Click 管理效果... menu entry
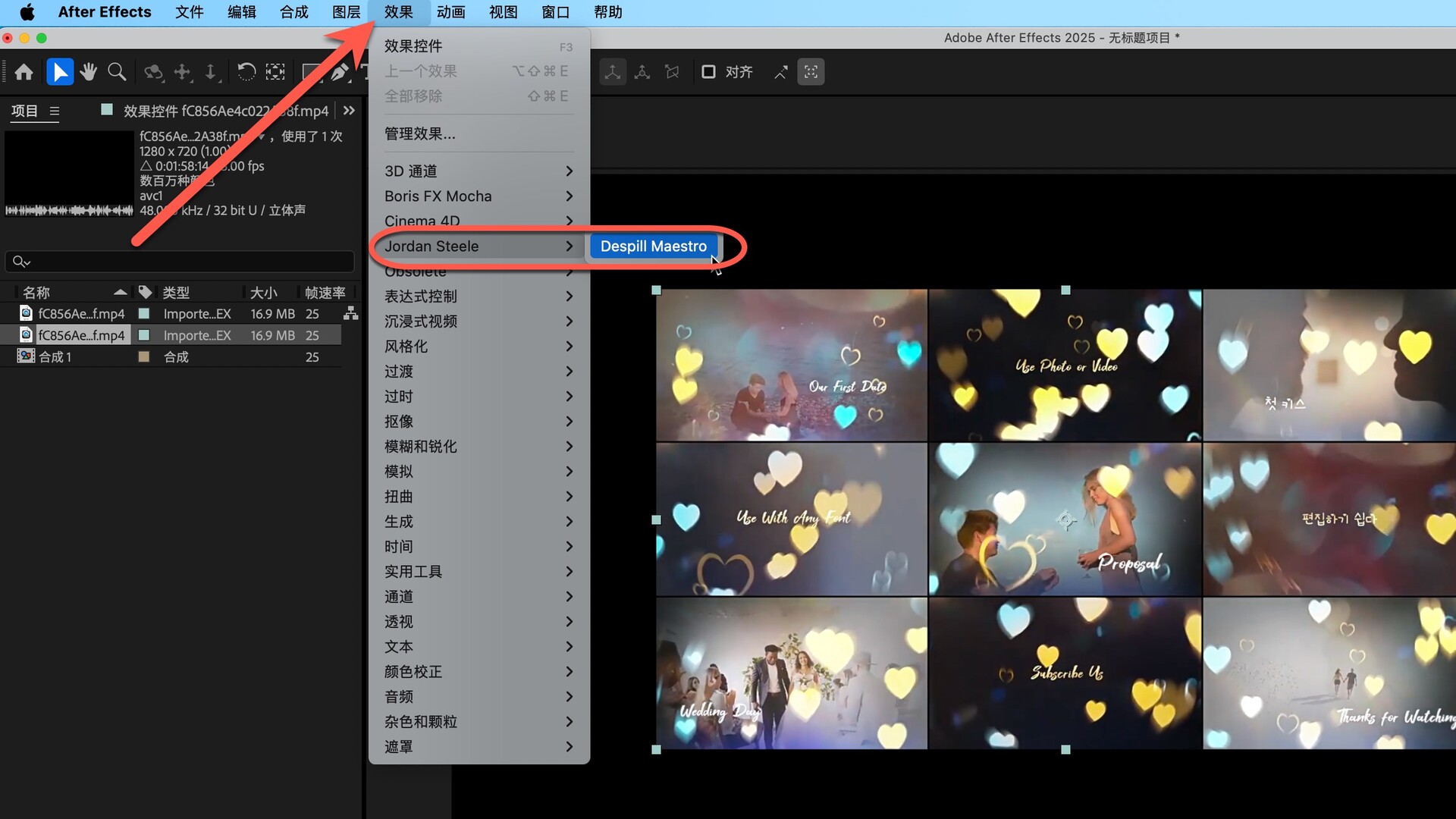The width and height of the screenshot is (1456, 819). point(419,134)
